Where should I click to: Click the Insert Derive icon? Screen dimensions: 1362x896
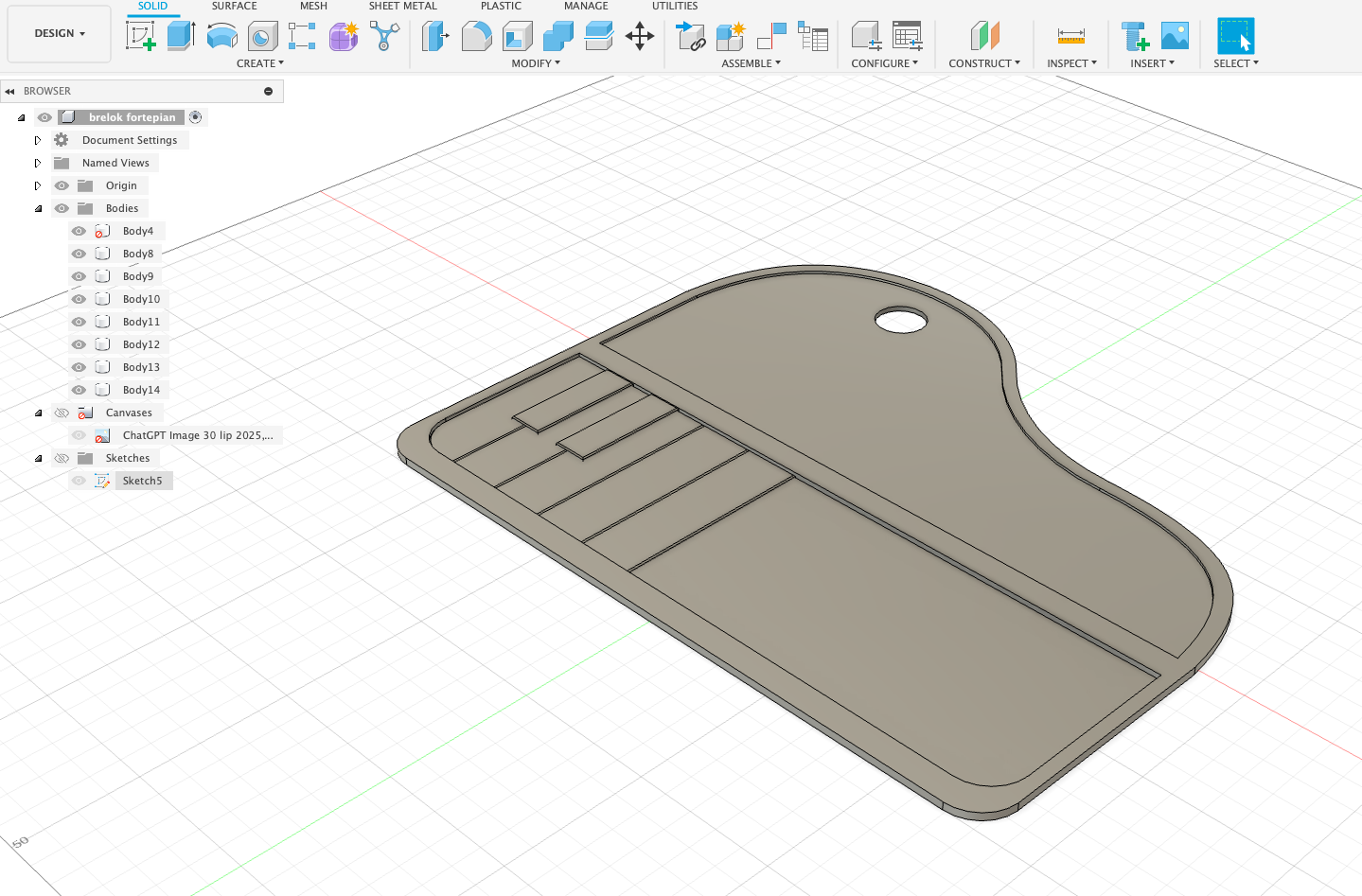[1134, 36]
